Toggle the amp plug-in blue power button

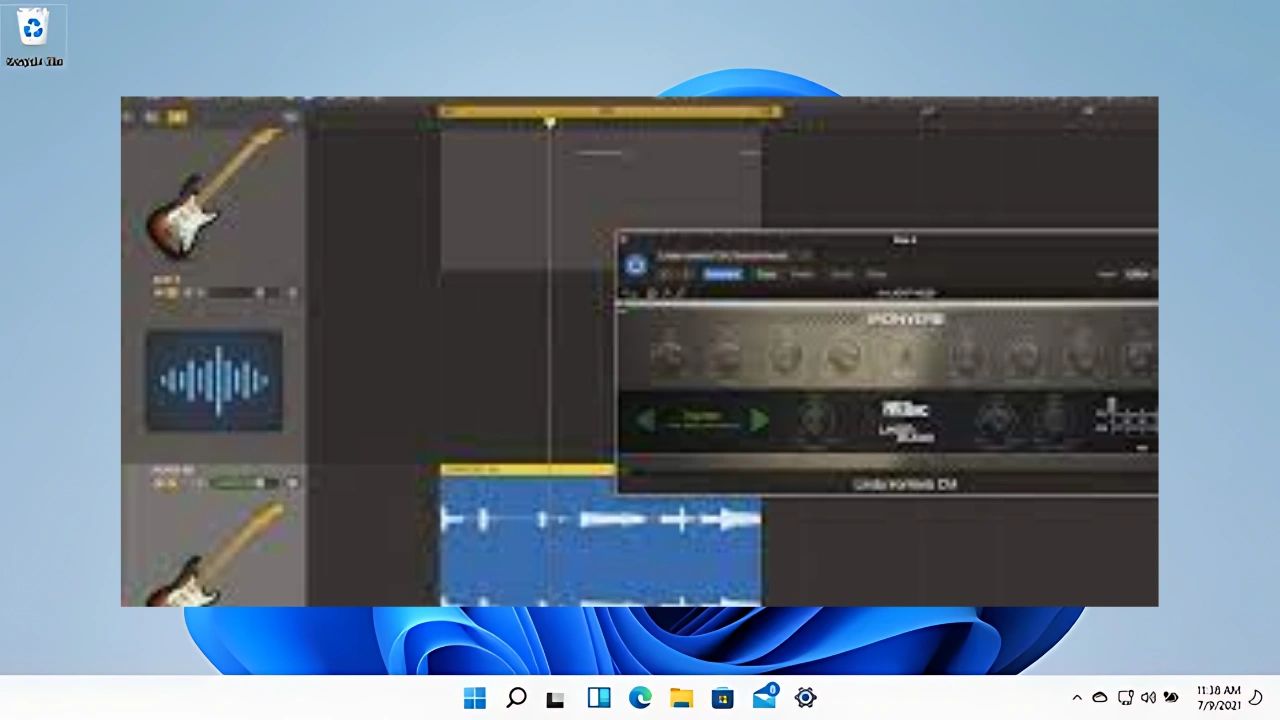click(x=636, y=265)
